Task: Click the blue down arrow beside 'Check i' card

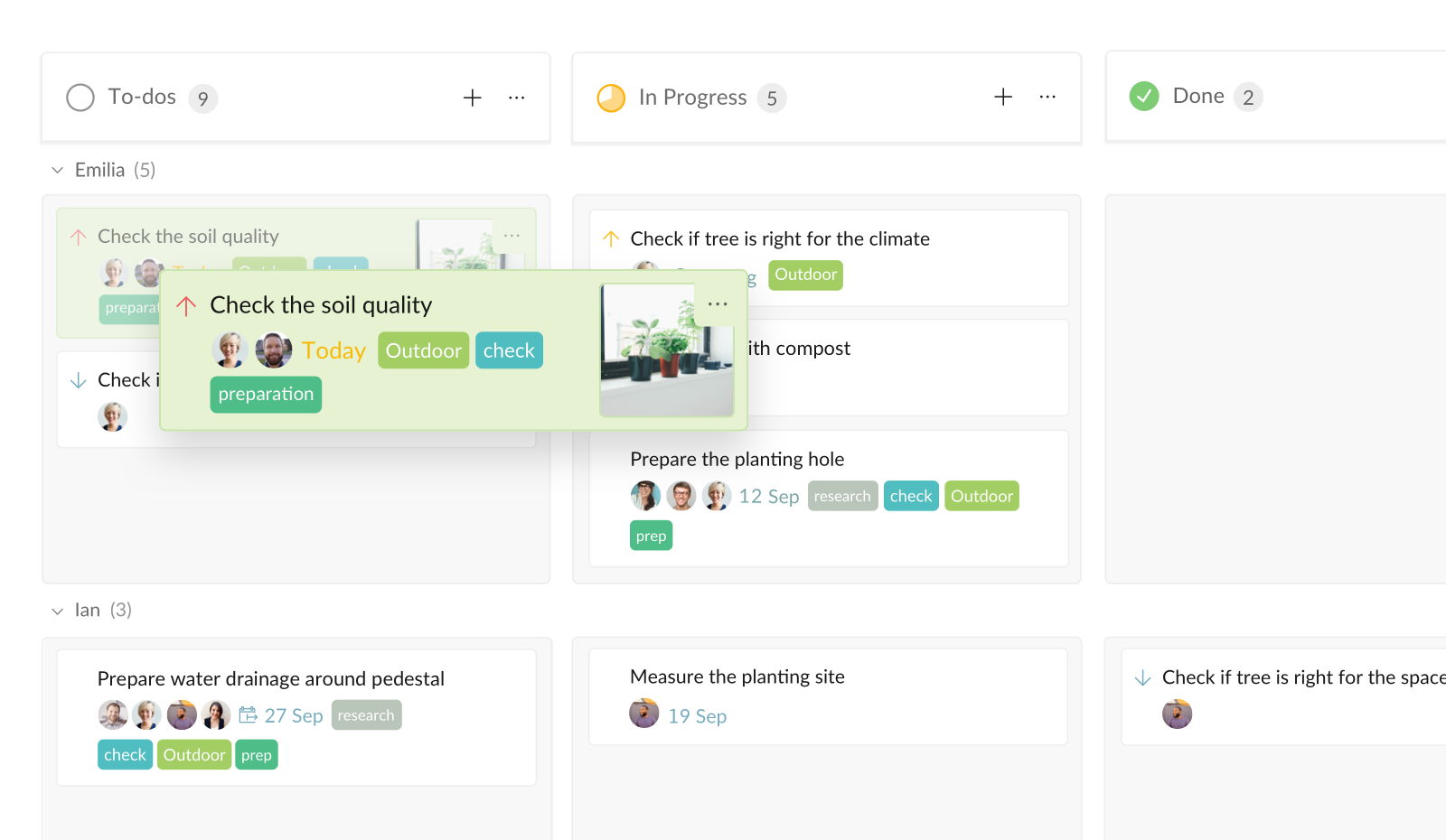Action: point(79,380)
